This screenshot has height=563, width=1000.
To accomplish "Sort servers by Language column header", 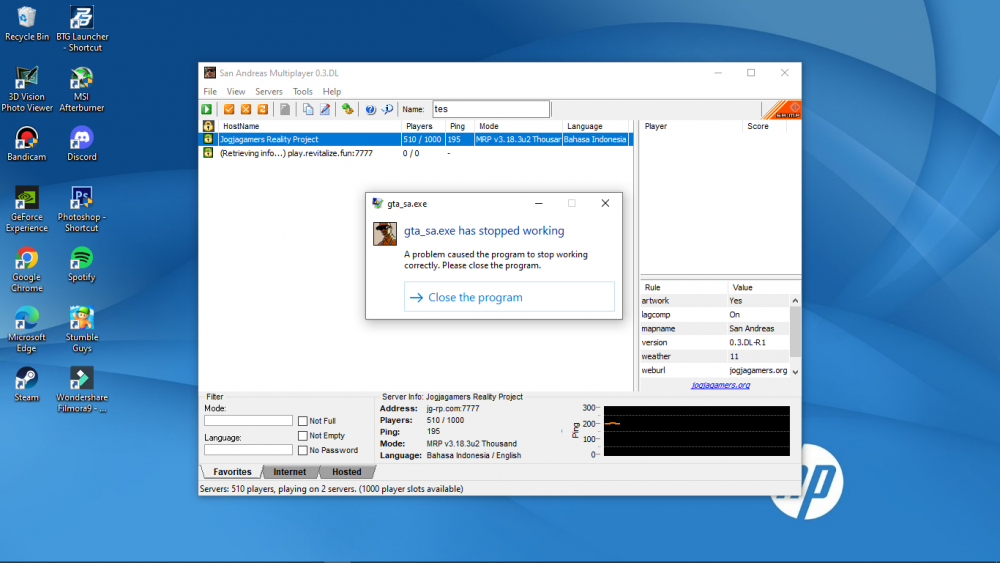I will pos(596,126).
